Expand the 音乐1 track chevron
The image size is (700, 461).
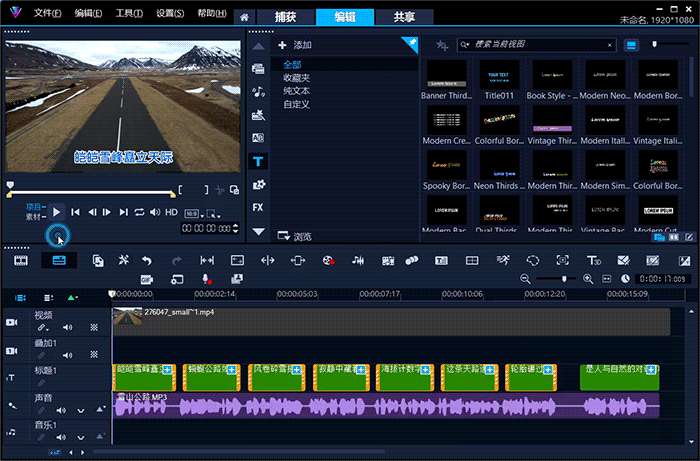point(81,438)
